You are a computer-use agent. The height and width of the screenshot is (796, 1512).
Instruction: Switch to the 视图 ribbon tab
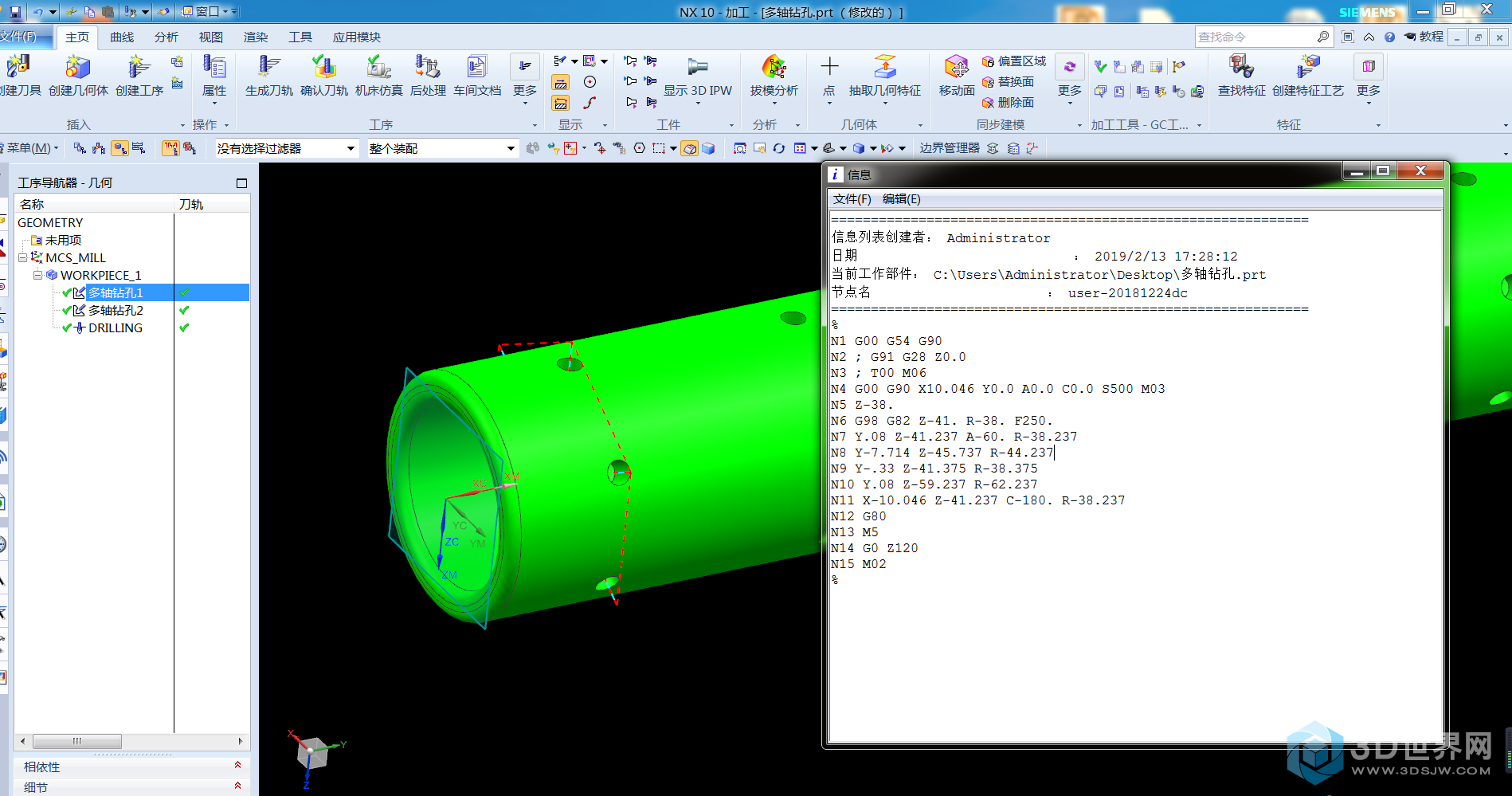tap(211, 37)
